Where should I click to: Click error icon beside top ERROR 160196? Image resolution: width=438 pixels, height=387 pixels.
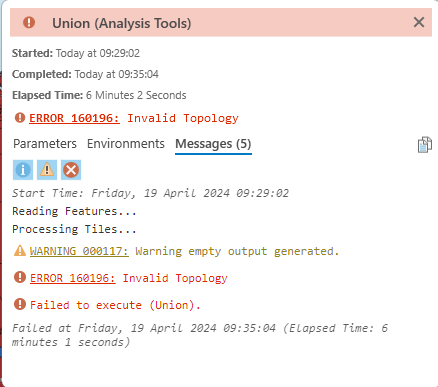(x=20, y=118)
